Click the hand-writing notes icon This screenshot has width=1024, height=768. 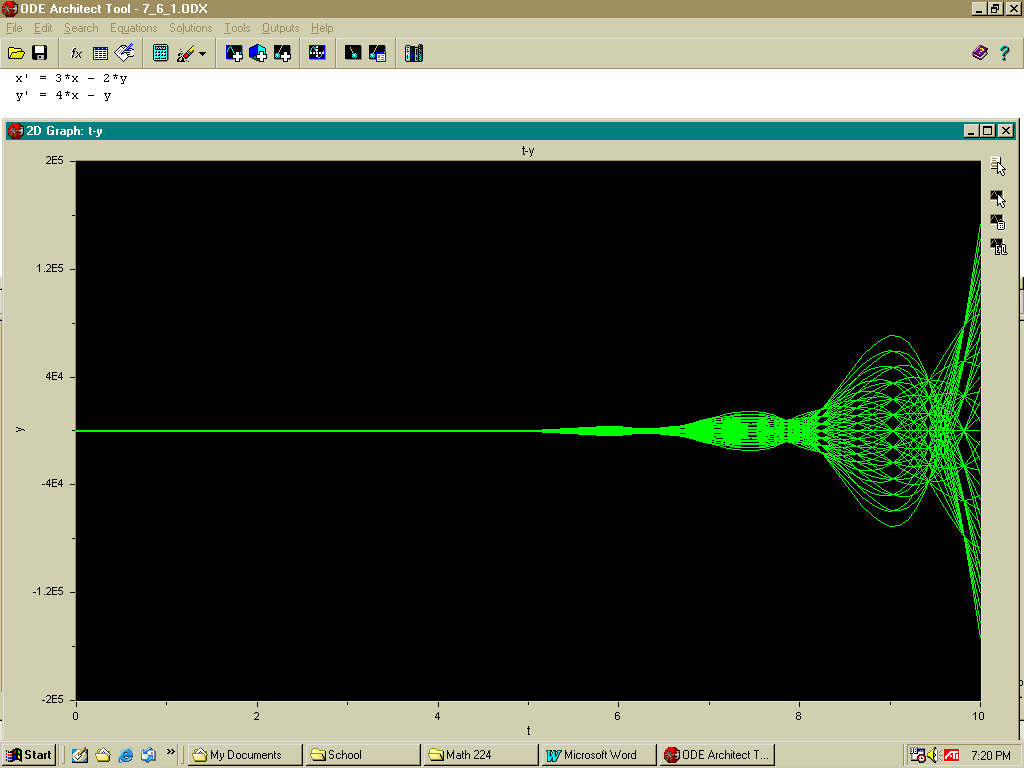click(124, 53)
